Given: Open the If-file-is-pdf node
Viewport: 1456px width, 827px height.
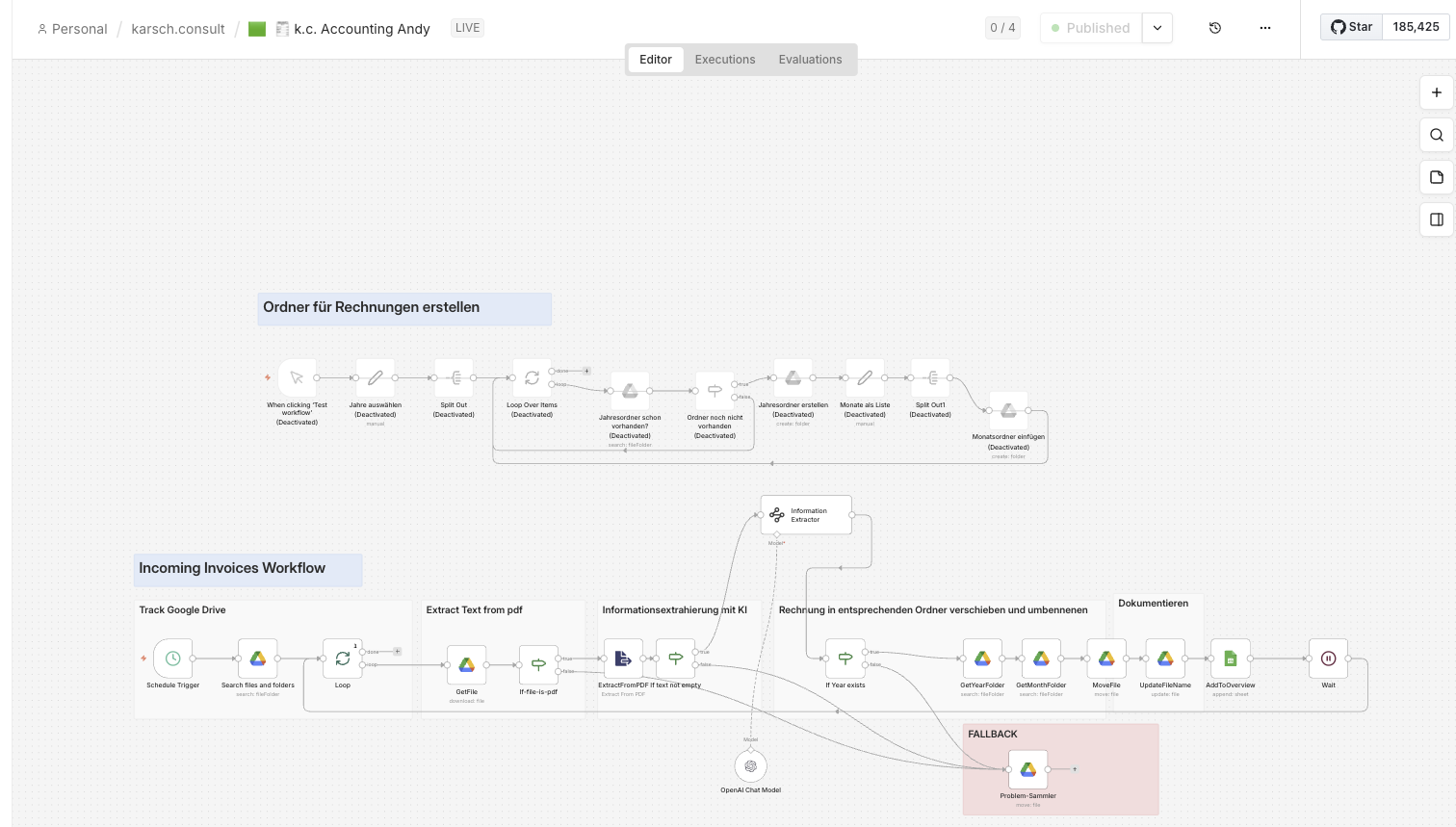Looking at the screenshot, I should pyautogui.click(x=538, y=665).
